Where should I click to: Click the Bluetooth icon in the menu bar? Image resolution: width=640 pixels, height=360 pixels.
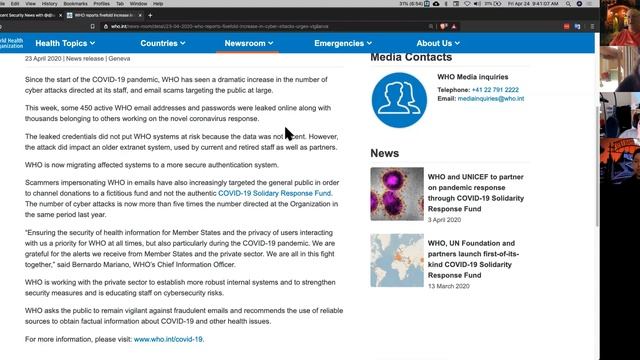(446, 4)
